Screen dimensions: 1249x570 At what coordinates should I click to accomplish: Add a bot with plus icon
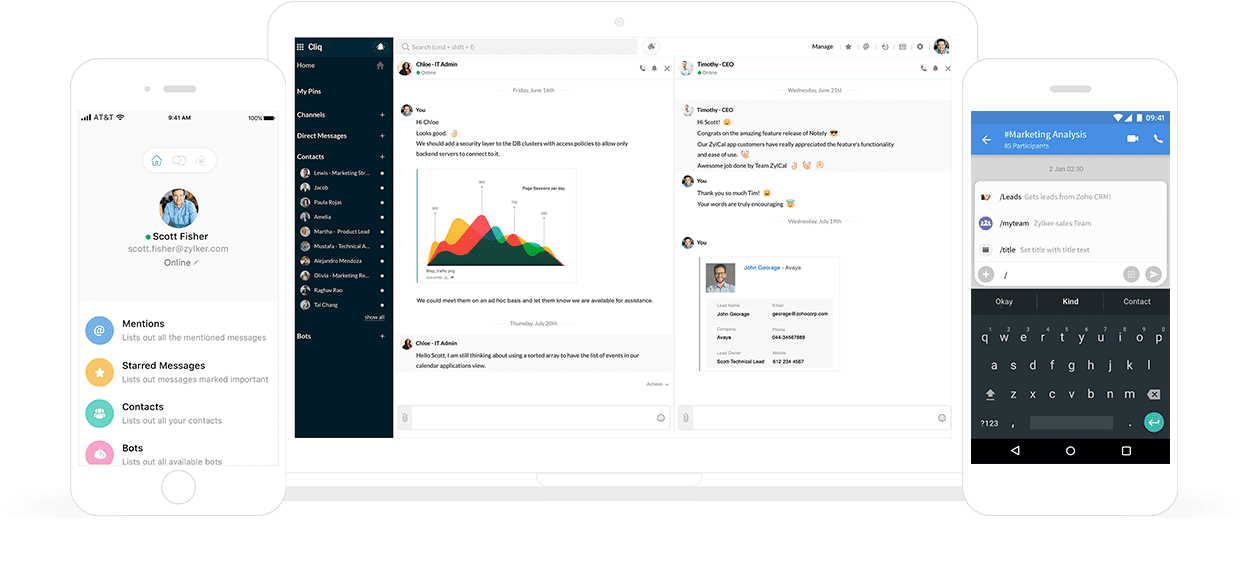pos(382,336)
